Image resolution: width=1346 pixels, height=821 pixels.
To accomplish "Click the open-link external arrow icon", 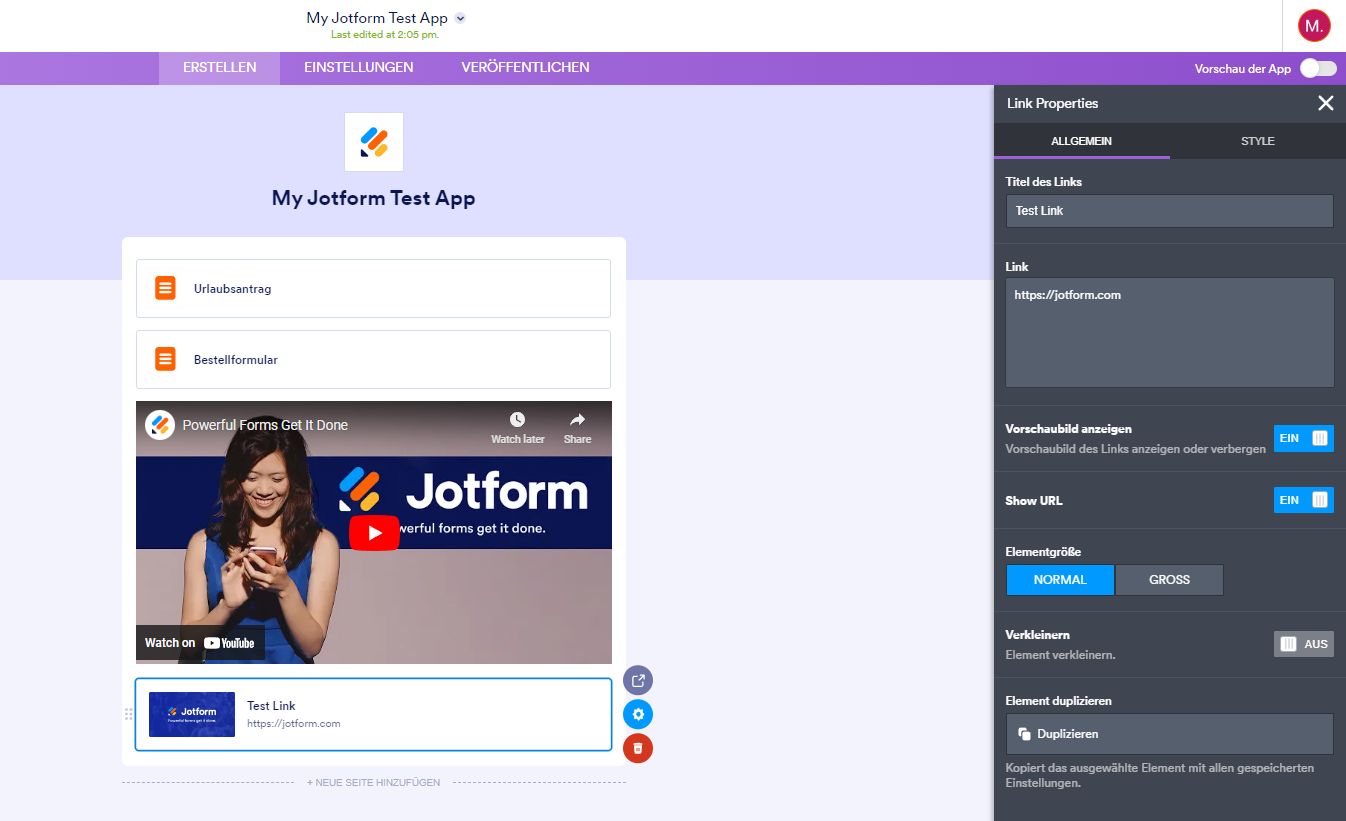I will pos(638,681).
